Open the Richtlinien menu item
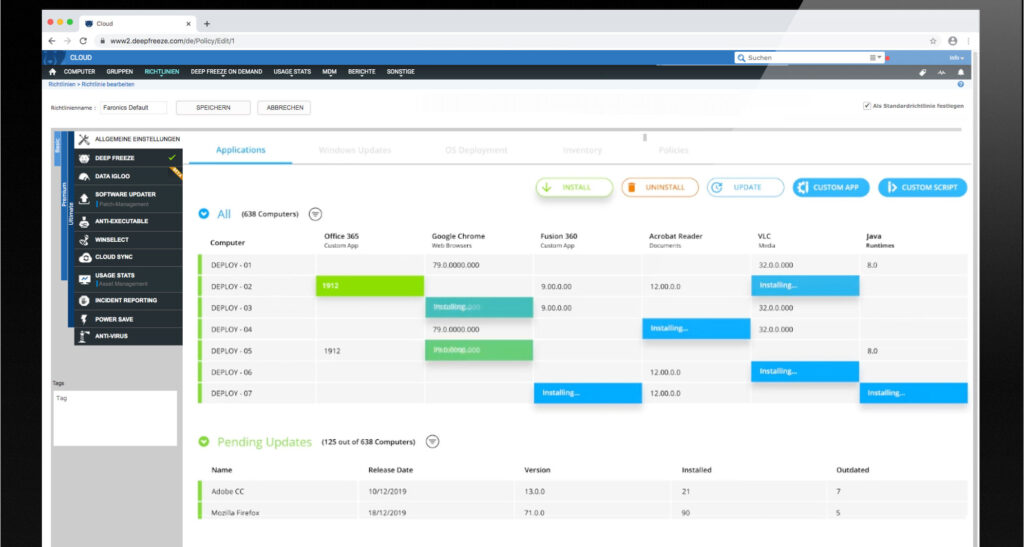The width and height of the screenshot is (1024, 547). (x=161, y=72)
